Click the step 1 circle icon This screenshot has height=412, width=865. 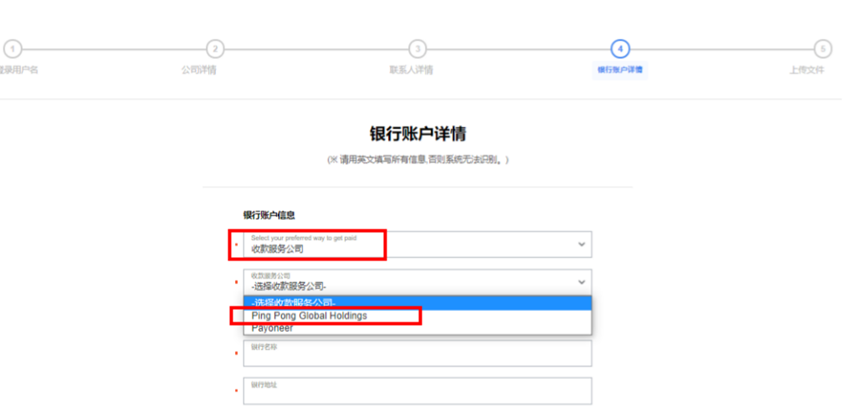(x=12, y=49)
